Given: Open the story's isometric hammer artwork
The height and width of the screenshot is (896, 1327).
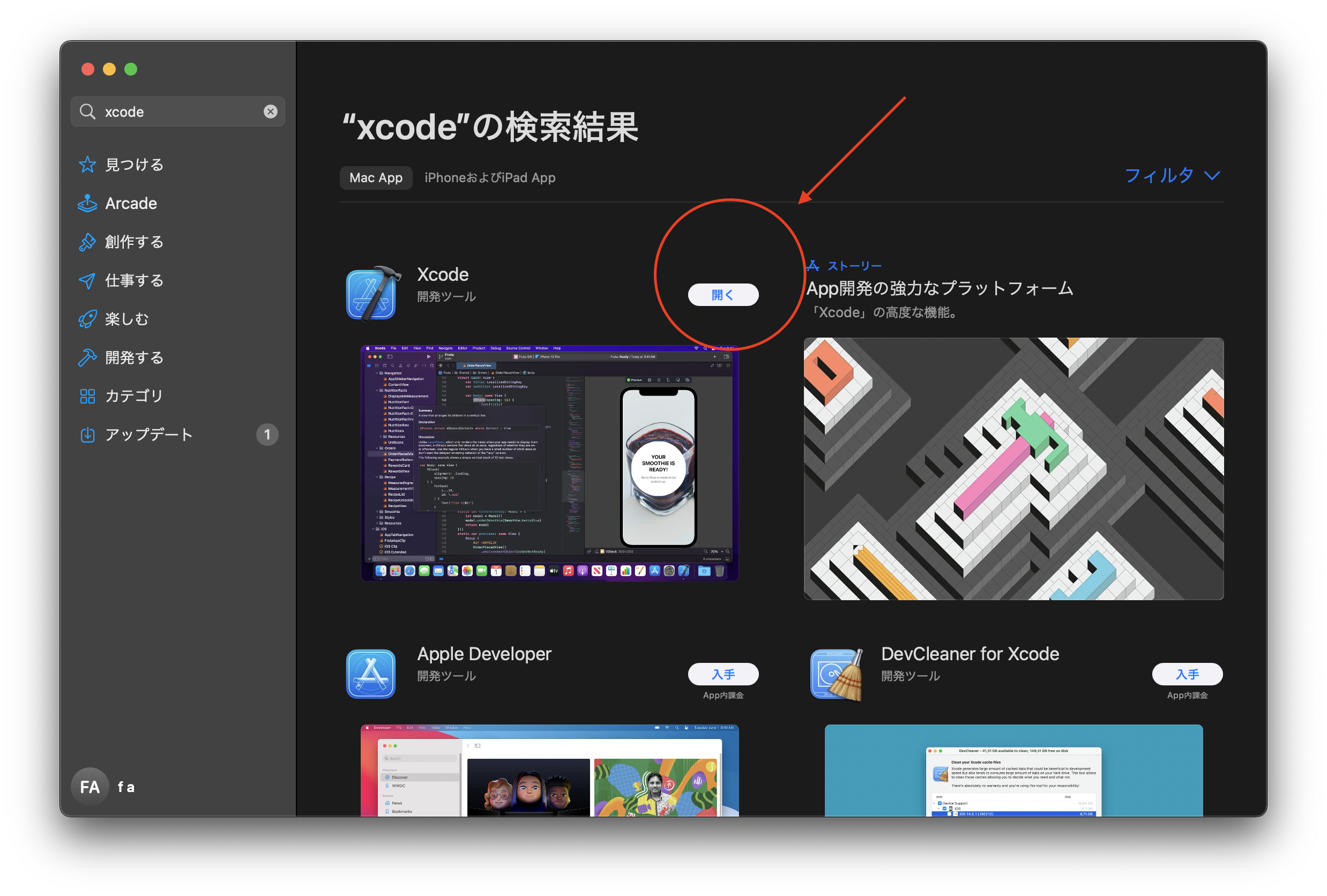Looking at the screenshot, I should point(1013,468).
